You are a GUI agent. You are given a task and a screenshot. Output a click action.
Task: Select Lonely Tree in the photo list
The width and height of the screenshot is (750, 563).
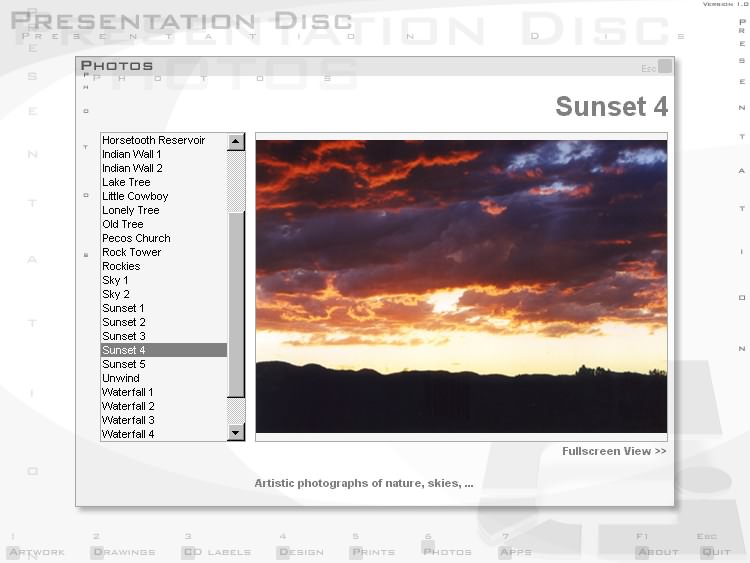tap(164, 210)
